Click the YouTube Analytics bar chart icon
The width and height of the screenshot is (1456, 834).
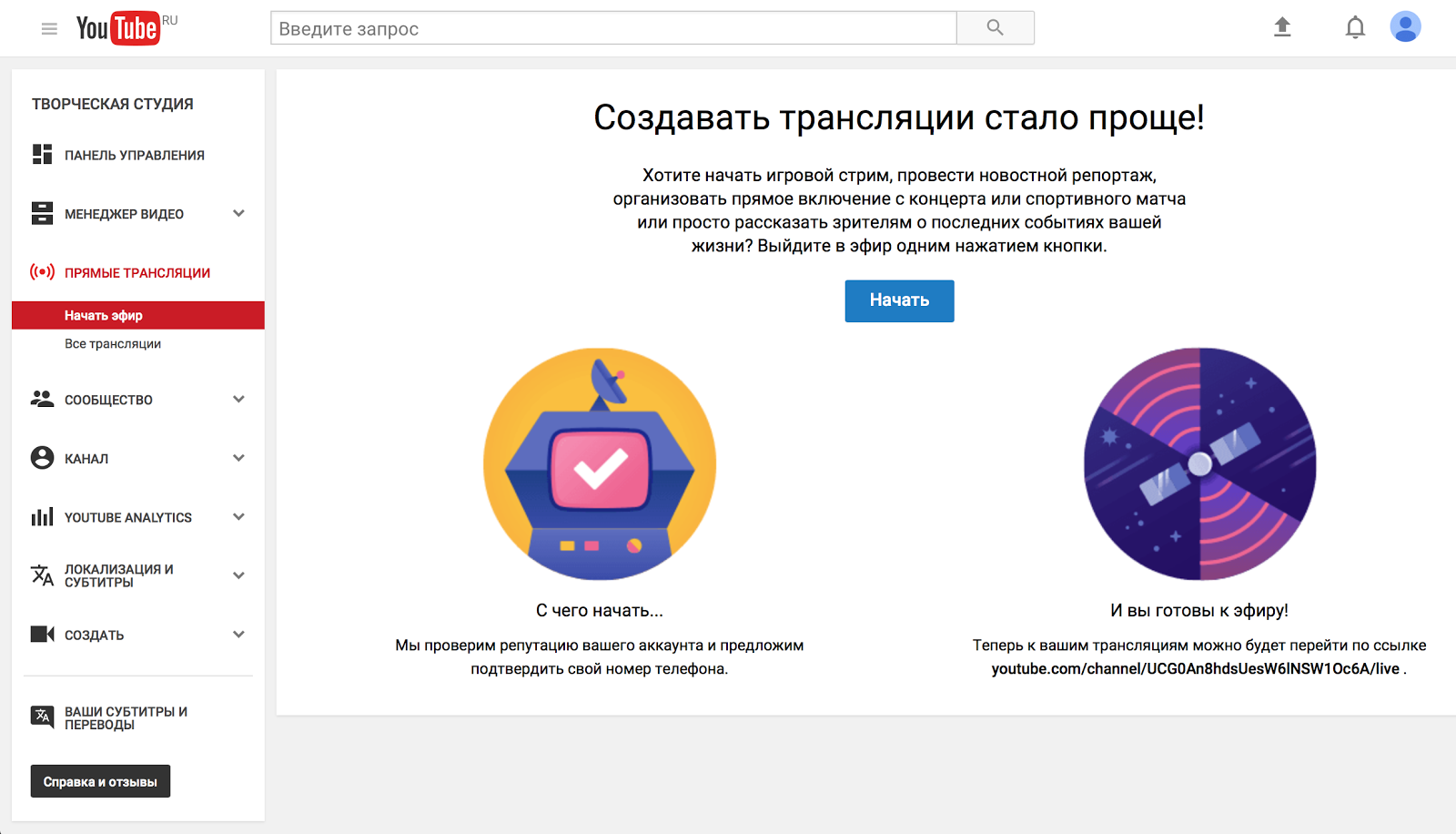(42, 517)
